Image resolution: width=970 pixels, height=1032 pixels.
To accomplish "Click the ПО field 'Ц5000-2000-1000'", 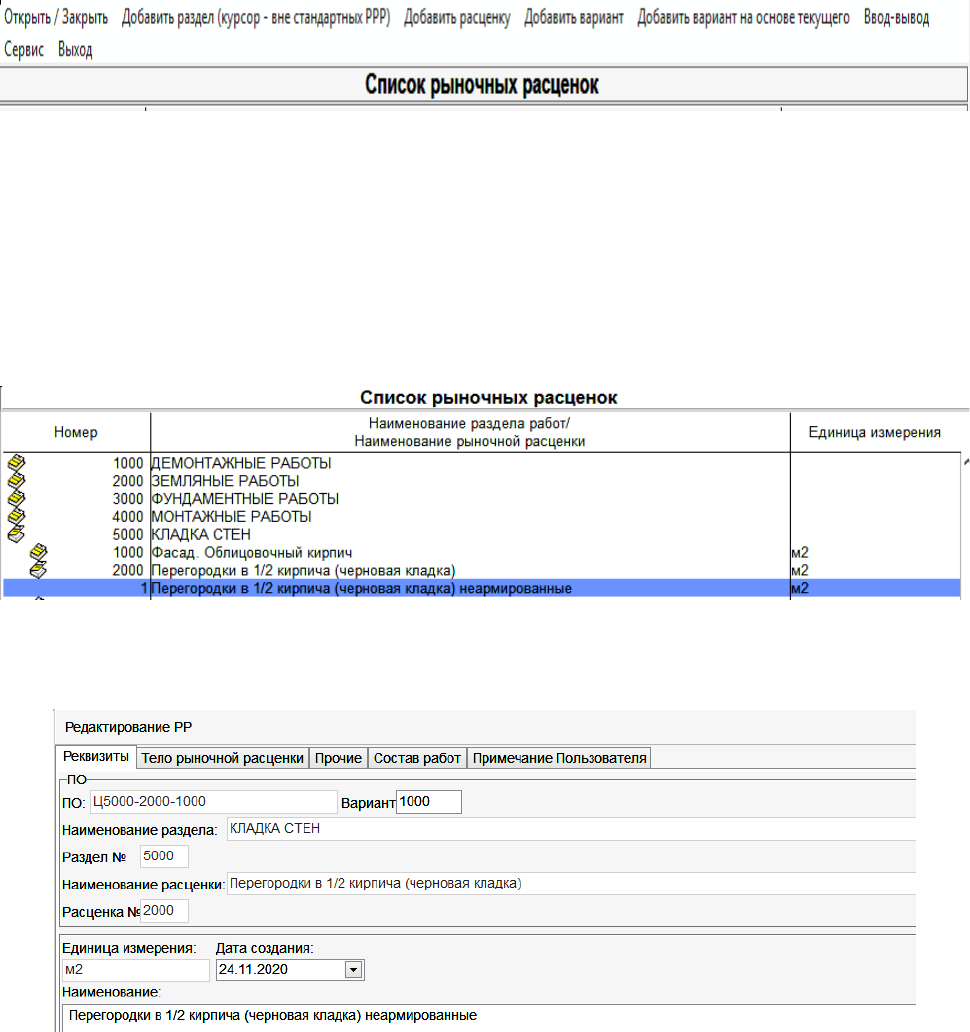I will click(214, 802).
